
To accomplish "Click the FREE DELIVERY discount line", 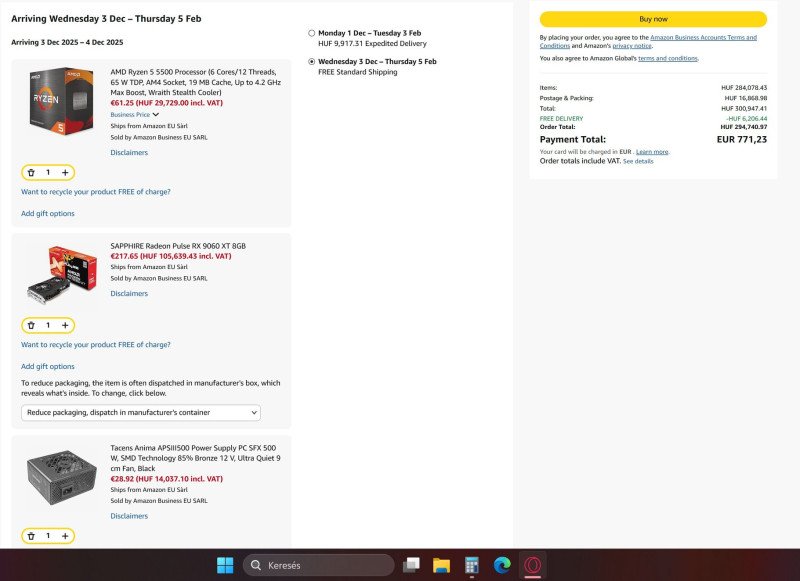I will tap(653, 118).
